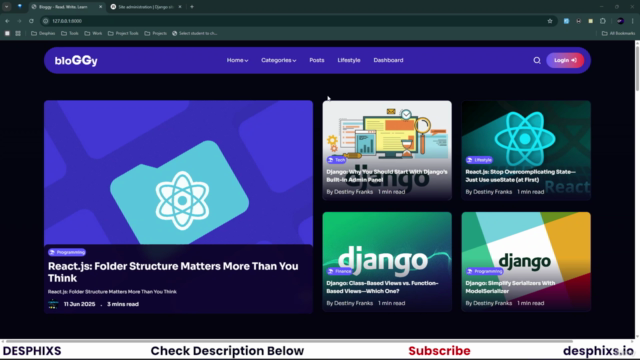
Task: Open the Work bookmarks folder
Action: click(93, 33)
